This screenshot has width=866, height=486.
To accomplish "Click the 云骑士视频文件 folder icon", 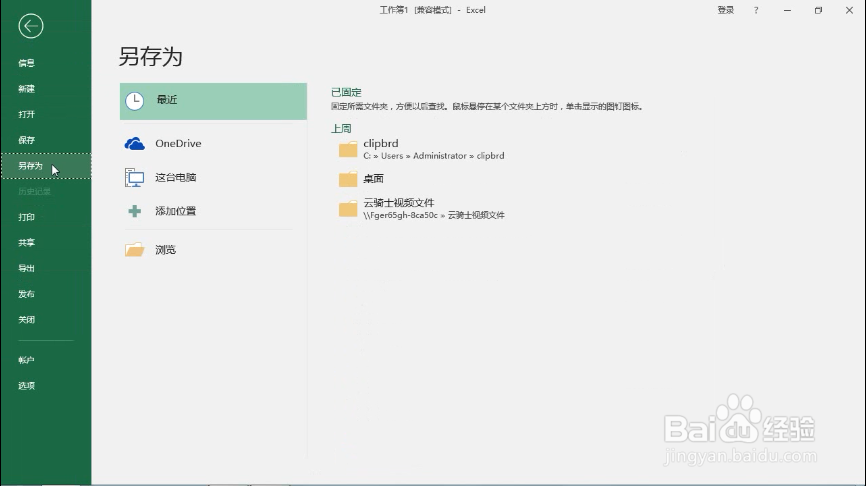I will pos(348,209).
